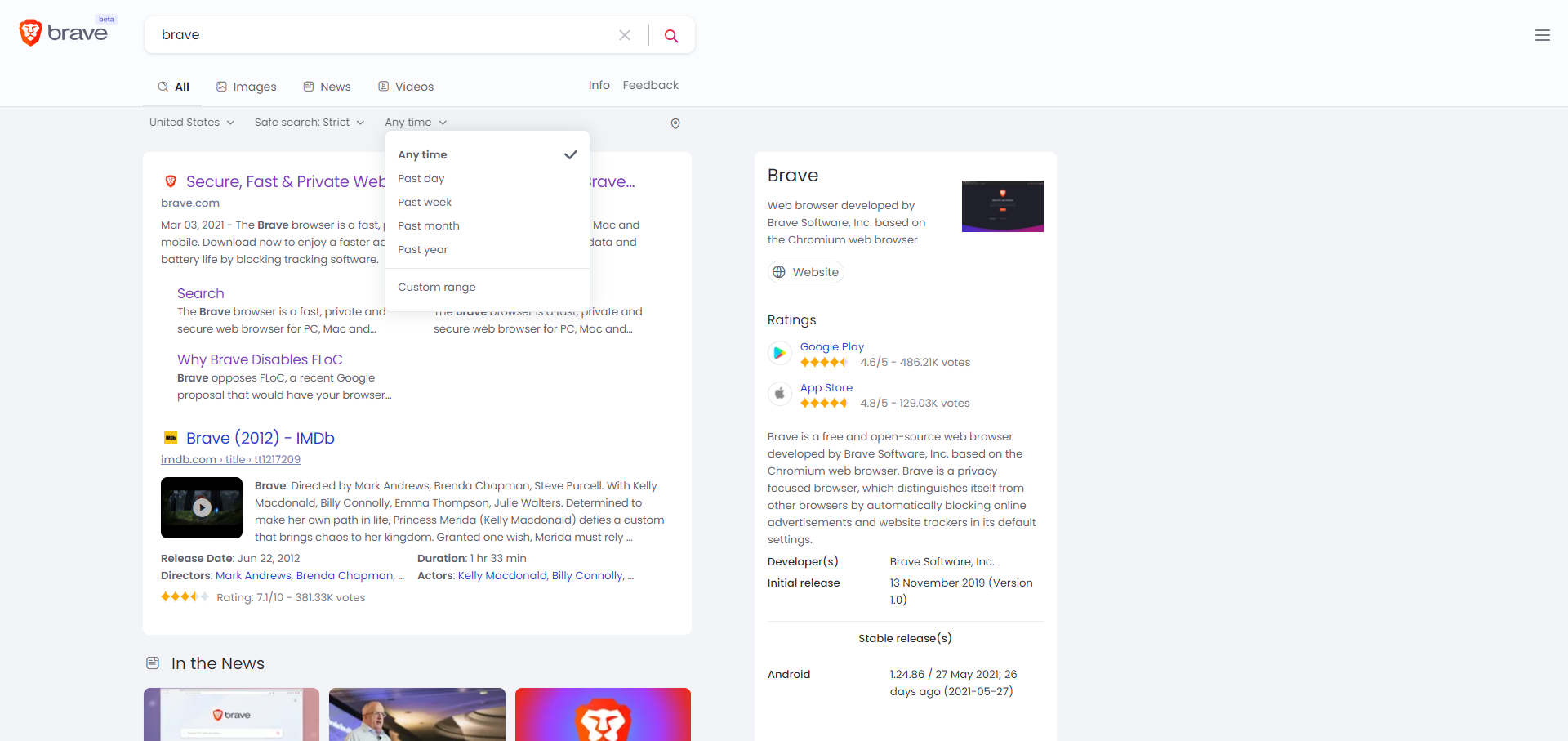Click the In the News newspaper icon
The height and width of the screenshot is (741, 1568).
click(x=153, y=663)
